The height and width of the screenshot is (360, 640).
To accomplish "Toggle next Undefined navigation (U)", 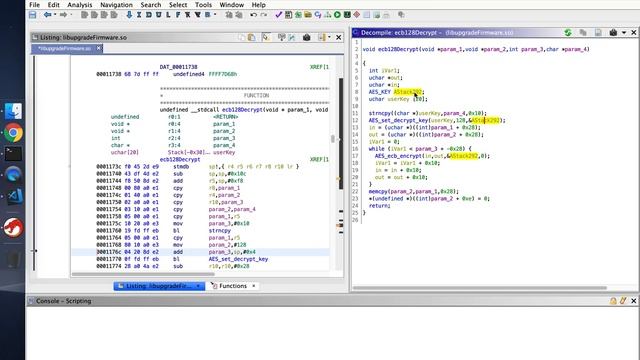I will (x=158, y=15).
